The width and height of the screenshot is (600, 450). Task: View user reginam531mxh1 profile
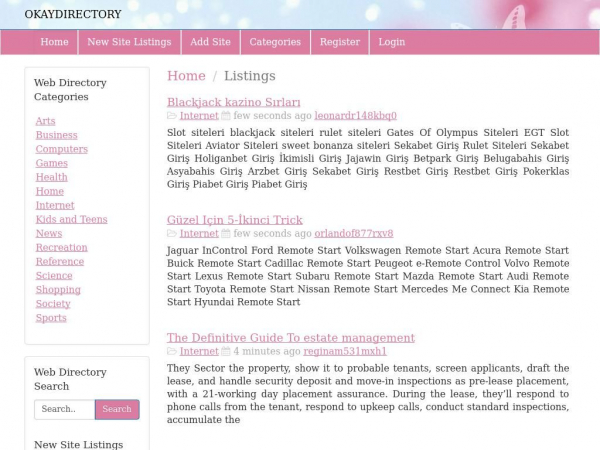(345, 351)
